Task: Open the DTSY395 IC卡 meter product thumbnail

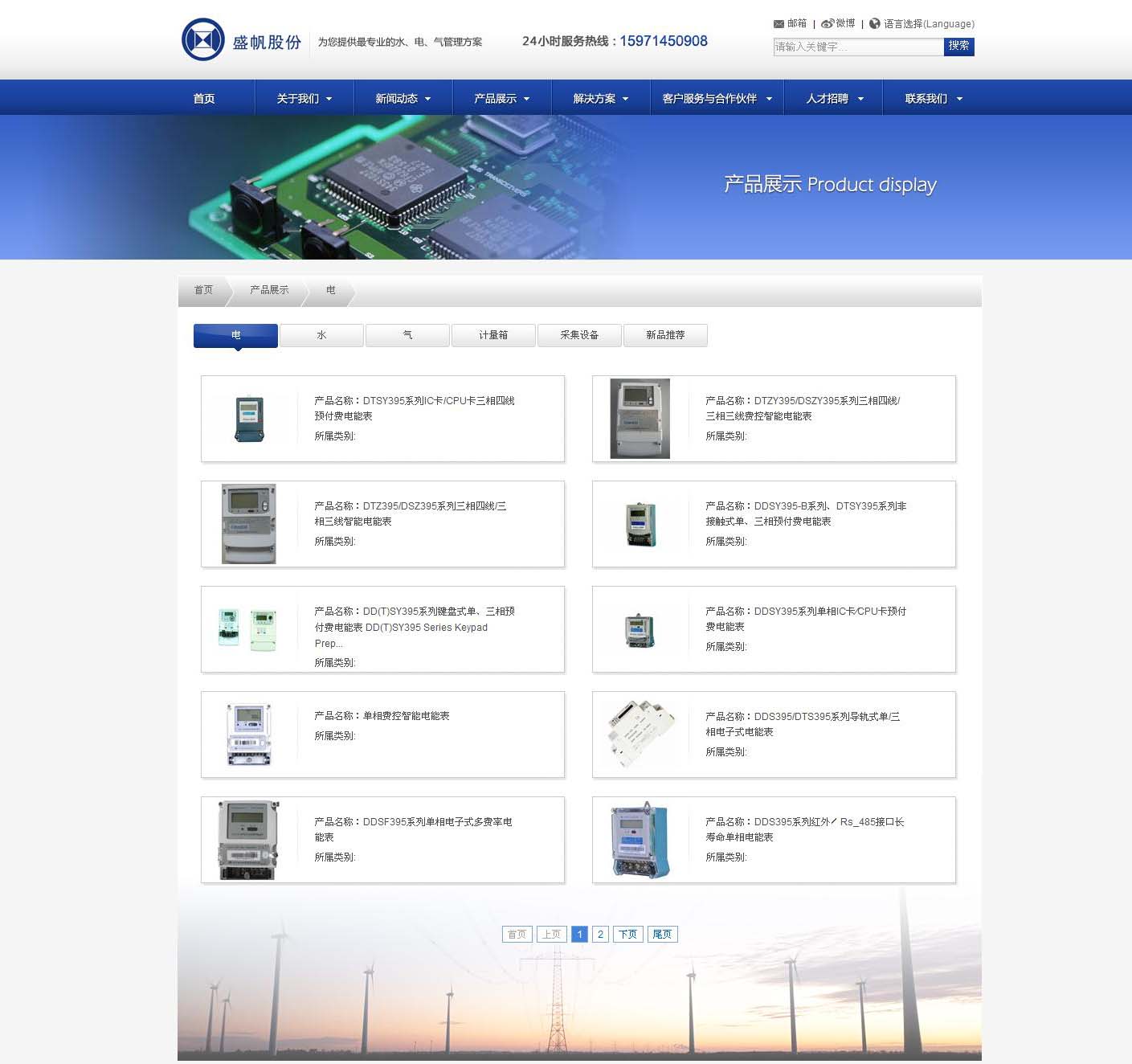Action: 249,419
